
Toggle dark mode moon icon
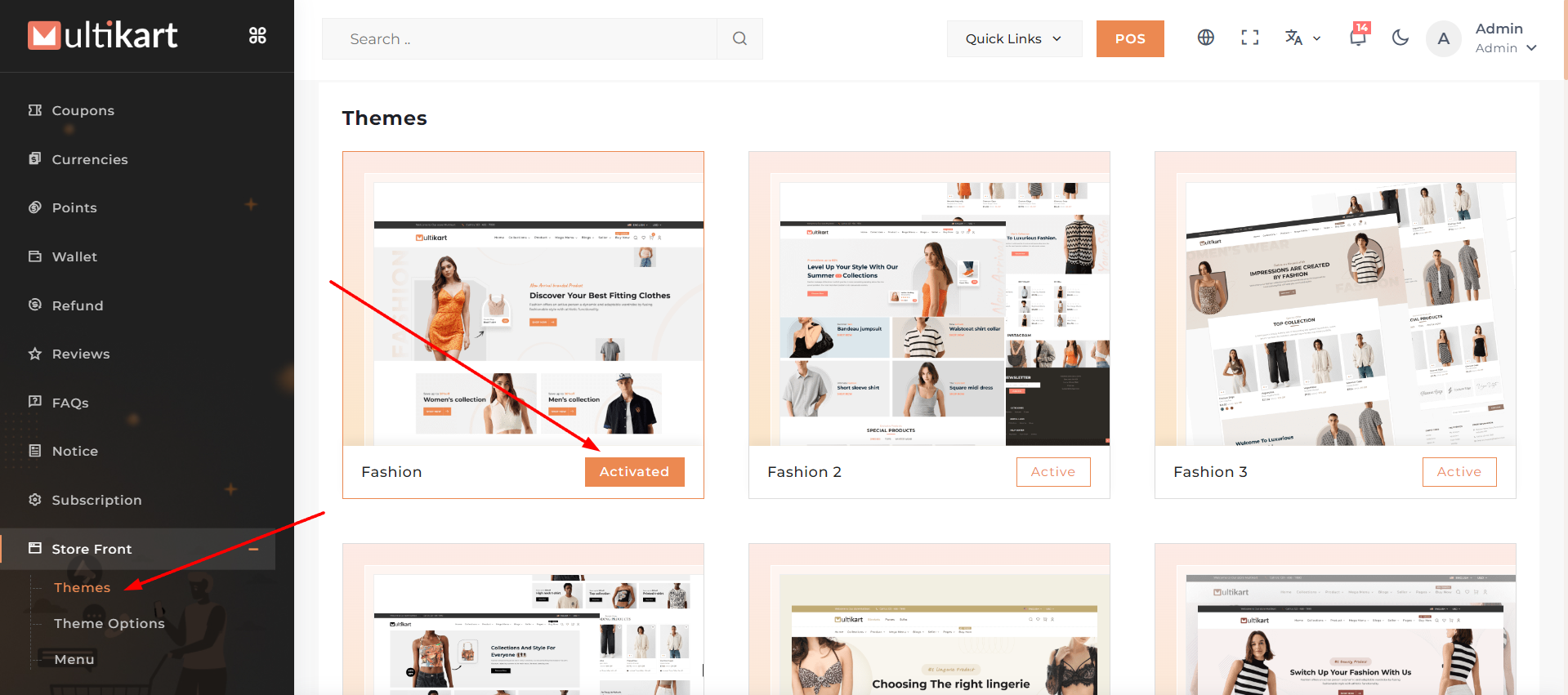1400,38
